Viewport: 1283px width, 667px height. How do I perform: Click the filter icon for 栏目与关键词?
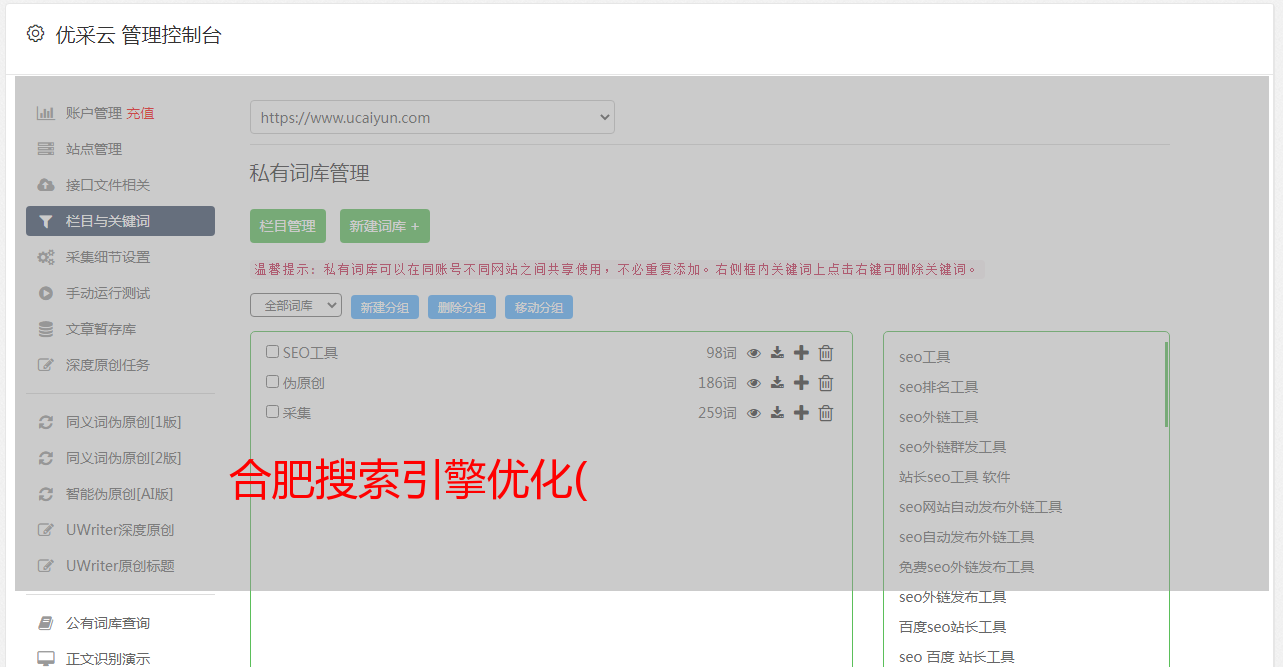click(x=45, y=221)
